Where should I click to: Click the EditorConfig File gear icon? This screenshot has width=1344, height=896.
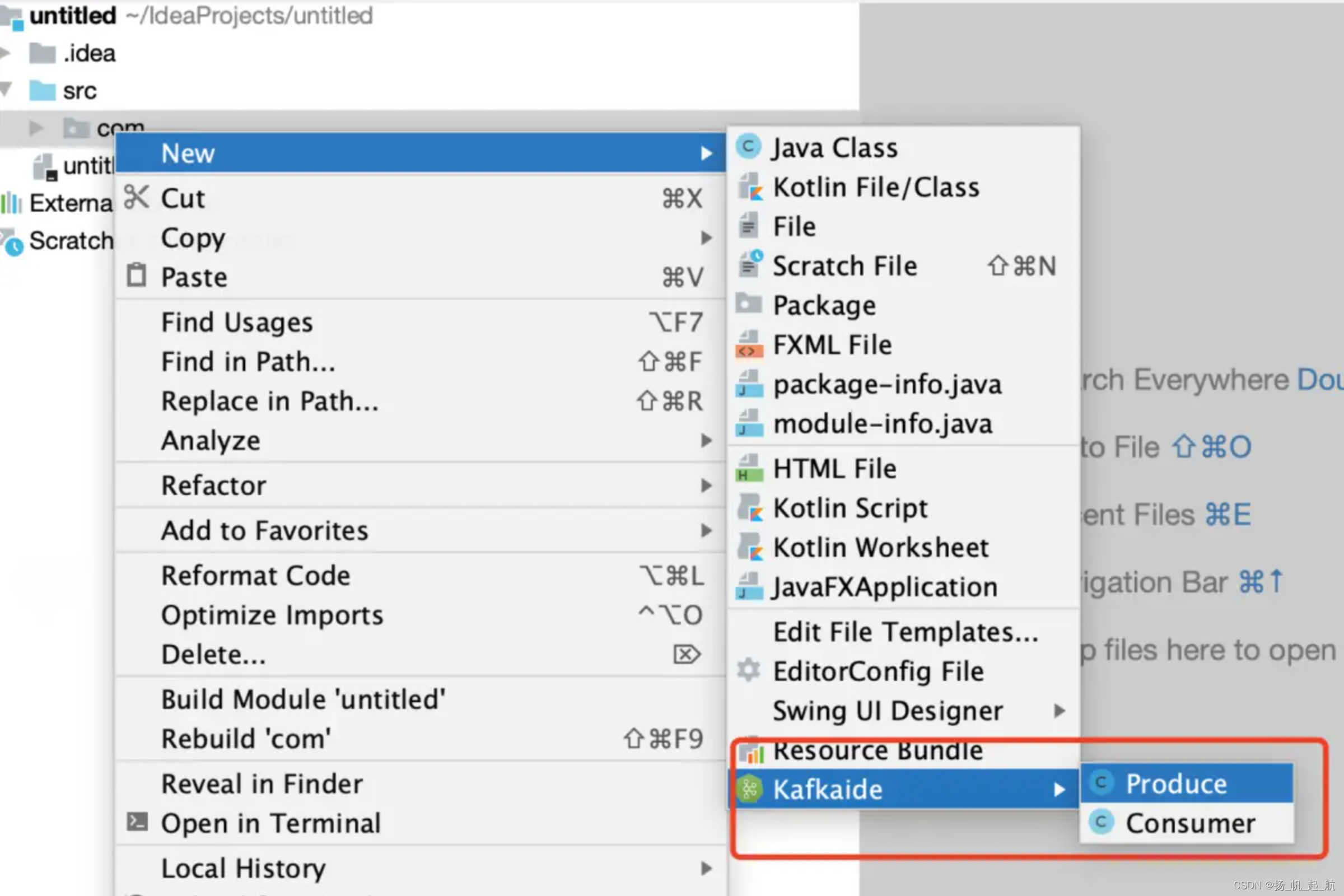748,670
